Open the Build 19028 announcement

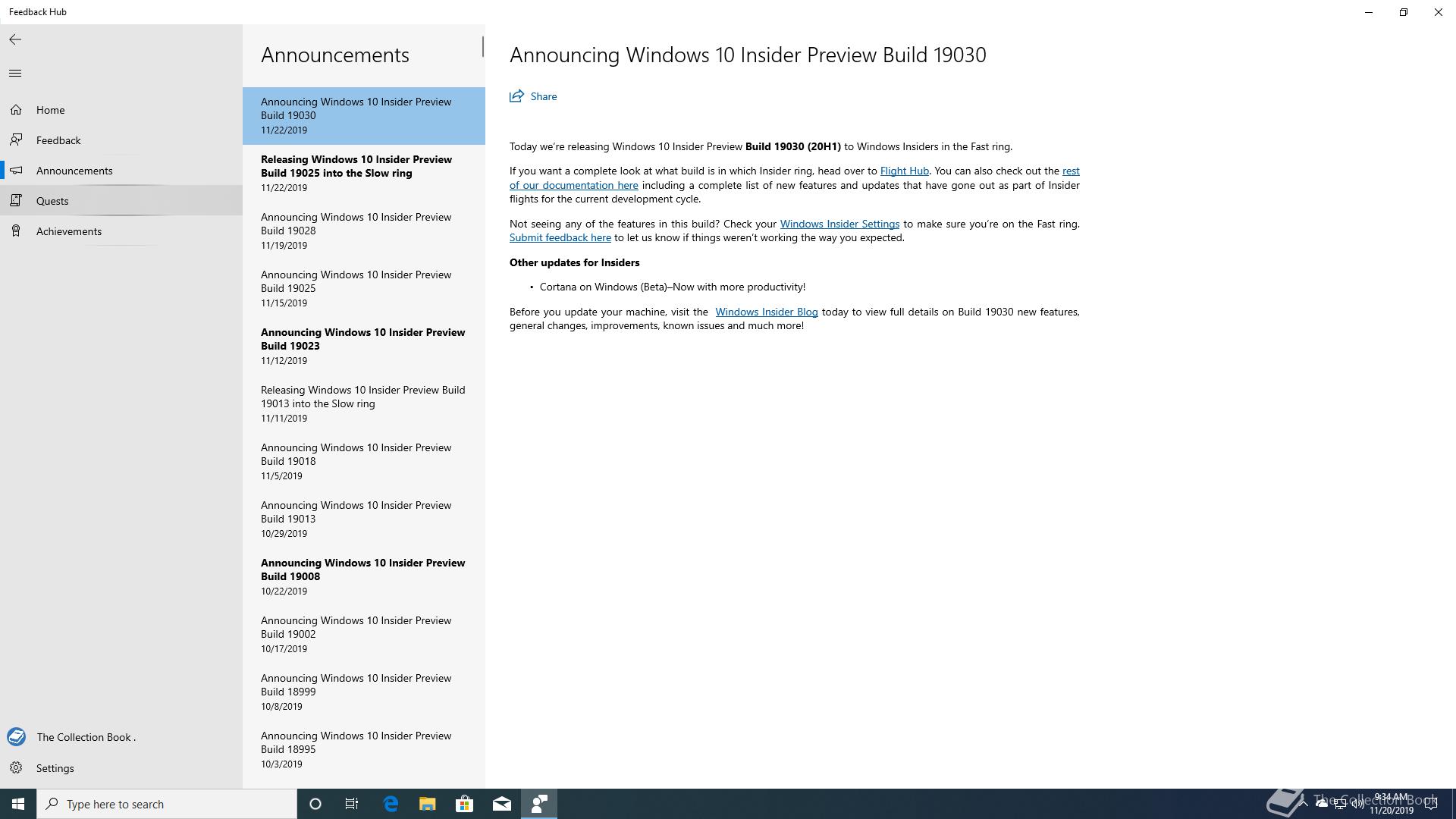click(x=356, y=231)
